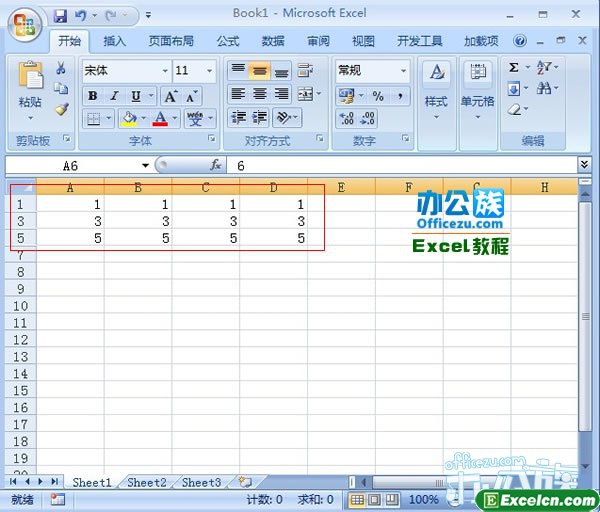Toggle italic formatting
Screen dimensions: 600x512
coord(114,96)
